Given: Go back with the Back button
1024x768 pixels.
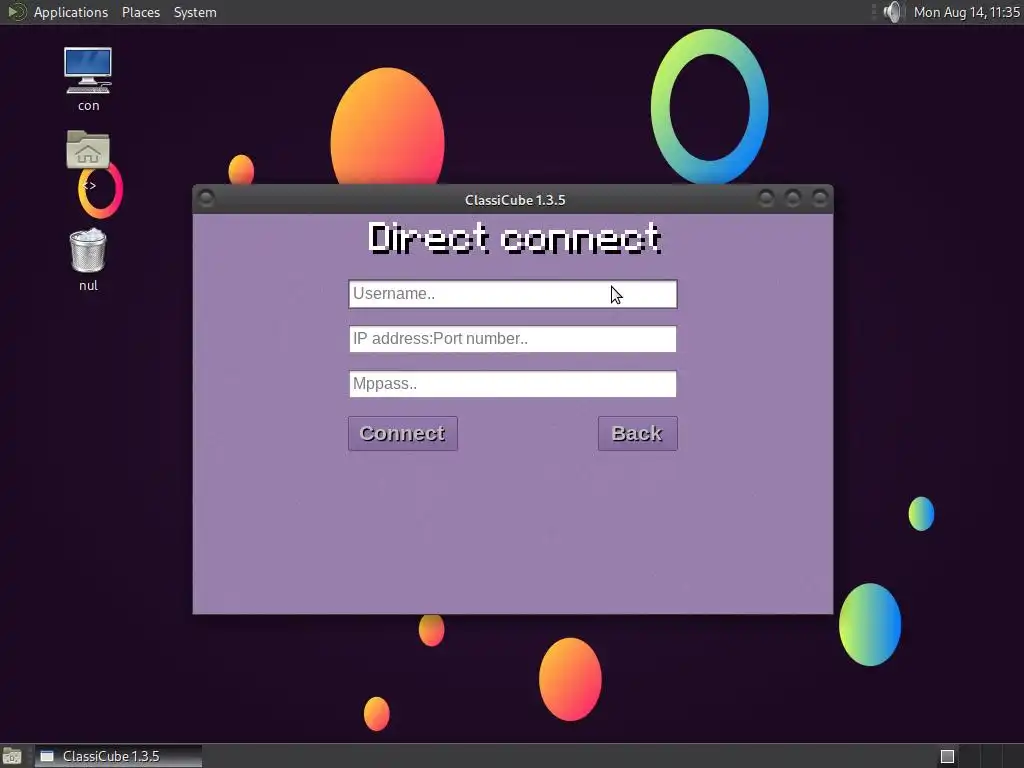Looking at the screenshot, I should tap(637, 434).
